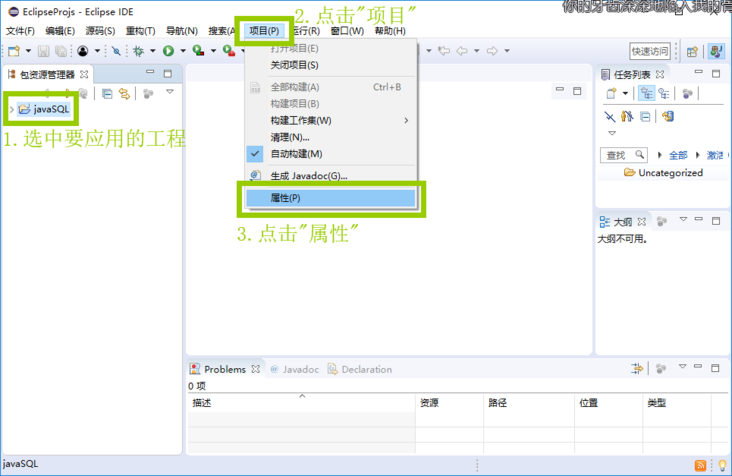Click the Save toolbar icon
Screen dimensions: 732x476
click(x=43, y=51)
